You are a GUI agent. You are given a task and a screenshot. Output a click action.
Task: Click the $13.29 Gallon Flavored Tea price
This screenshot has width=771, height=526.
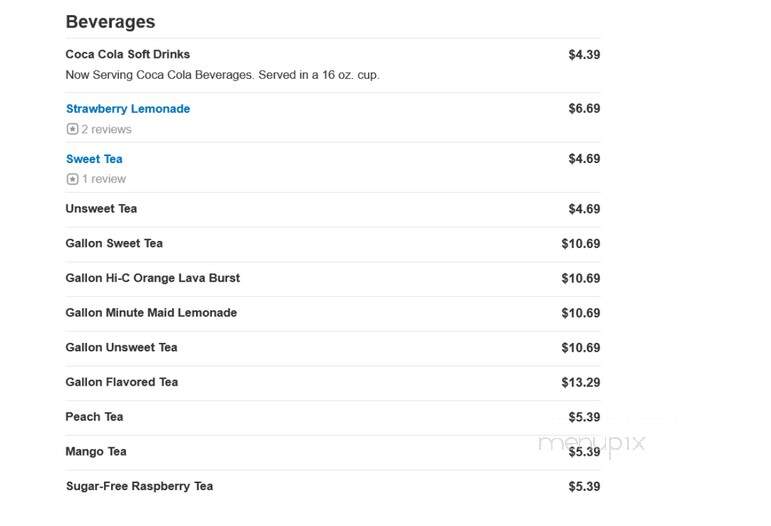[x=581, y=382]
